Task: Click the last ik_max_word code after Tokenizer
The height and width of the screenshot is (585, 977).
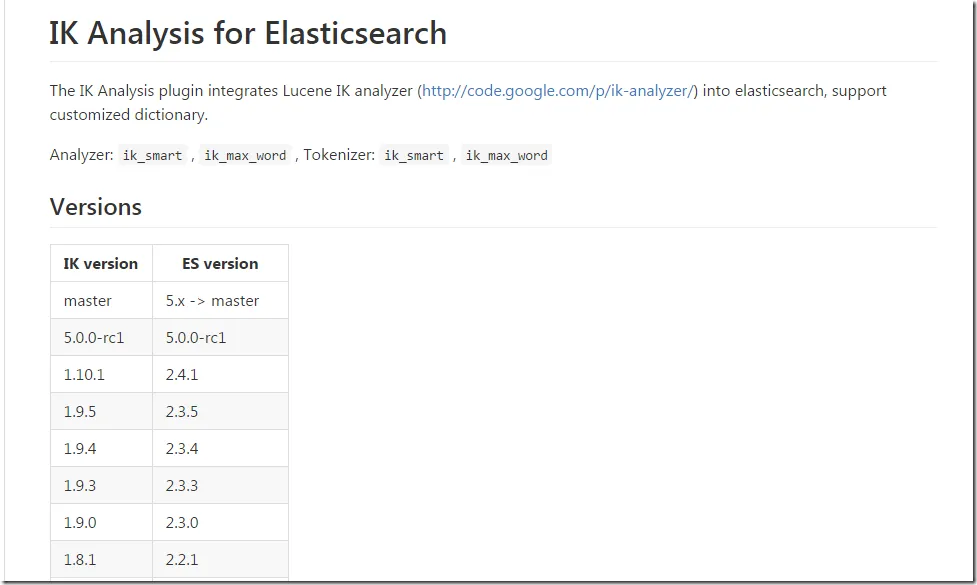Action: point(506,156)
